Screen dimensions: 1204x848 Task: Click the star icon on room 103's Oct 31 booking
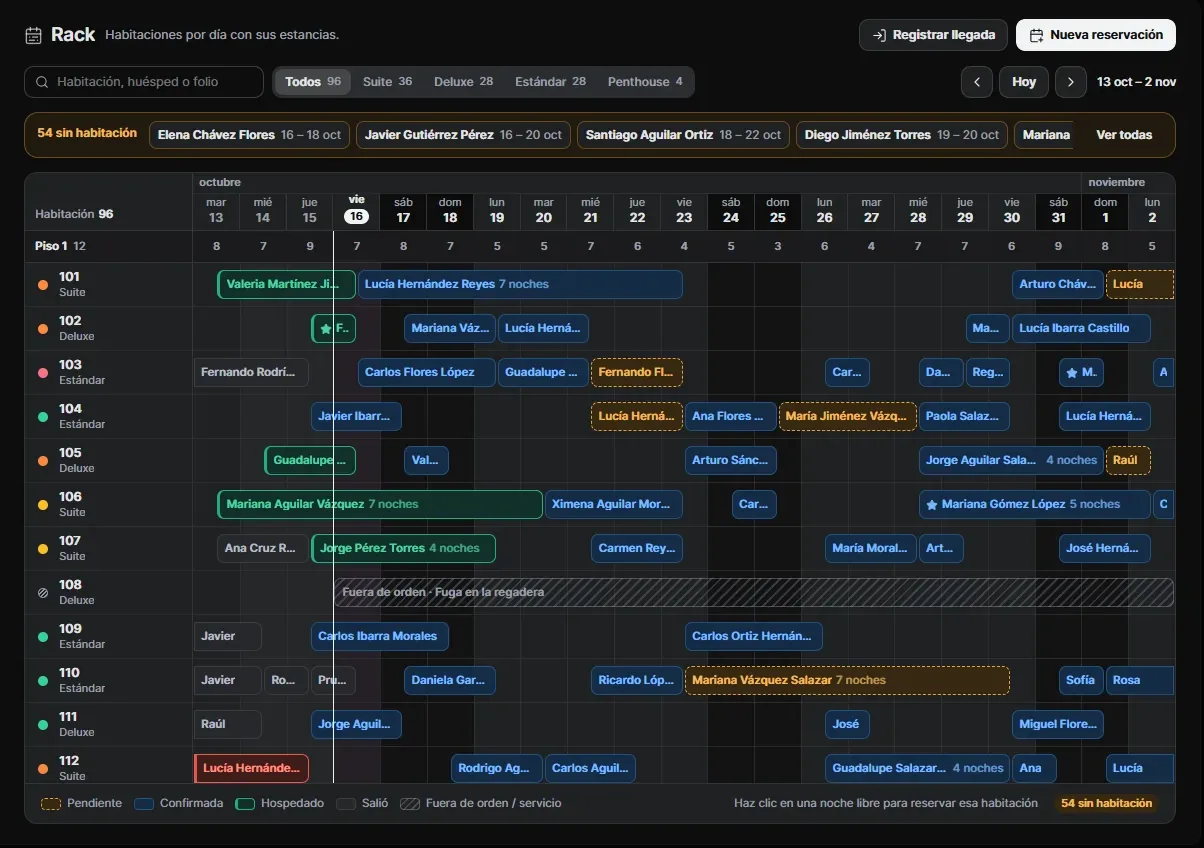pyautogui.click(x=1072, y=373)
